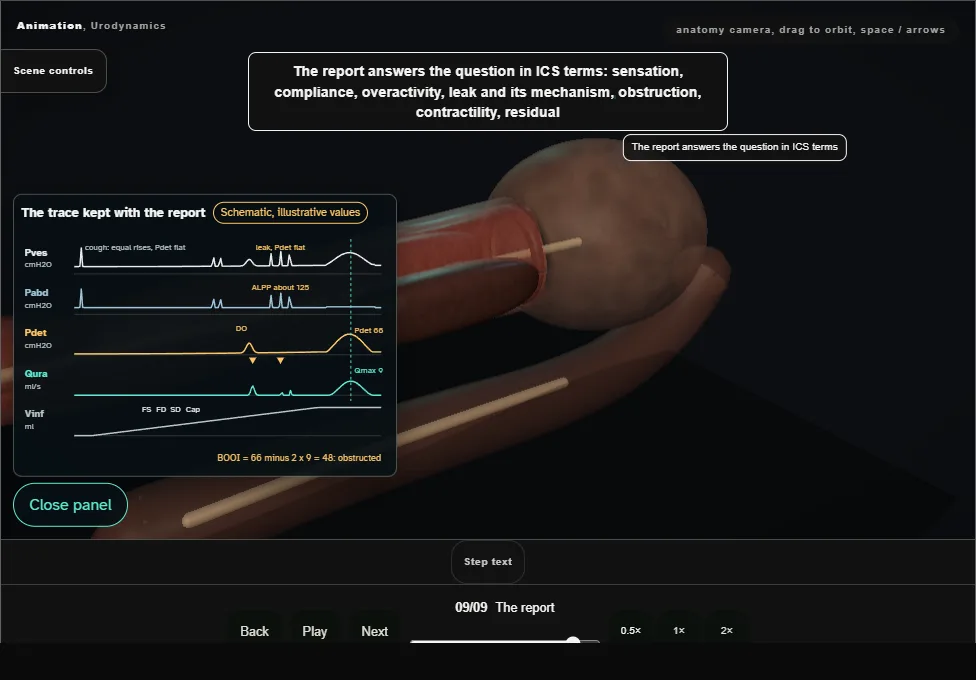The image size is (976, 680).
Task: Click the progress slider handle
Action: click(573, 640)
